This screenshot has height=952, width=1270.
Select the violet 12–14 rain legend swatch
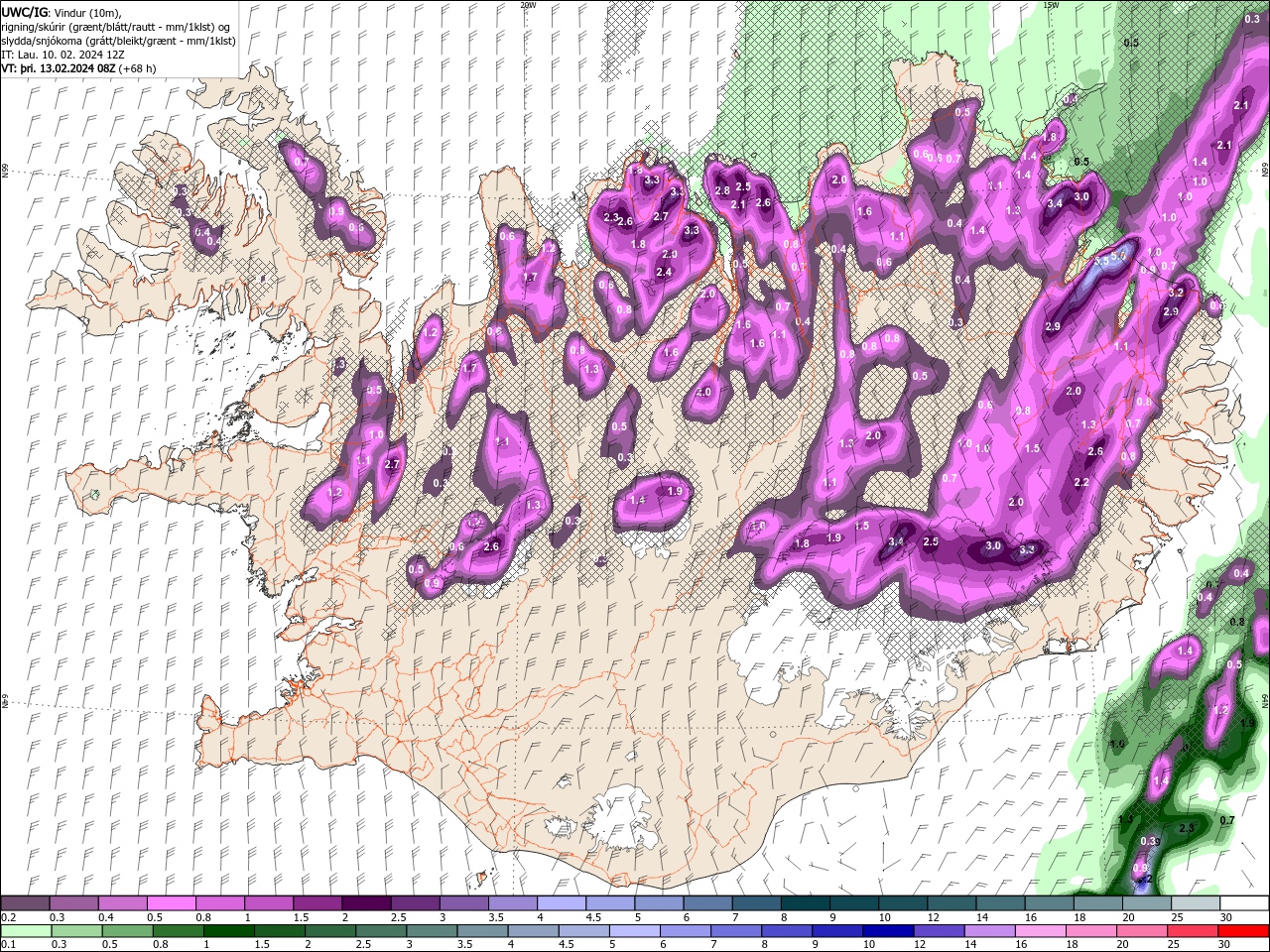click(x=939, y=931)
